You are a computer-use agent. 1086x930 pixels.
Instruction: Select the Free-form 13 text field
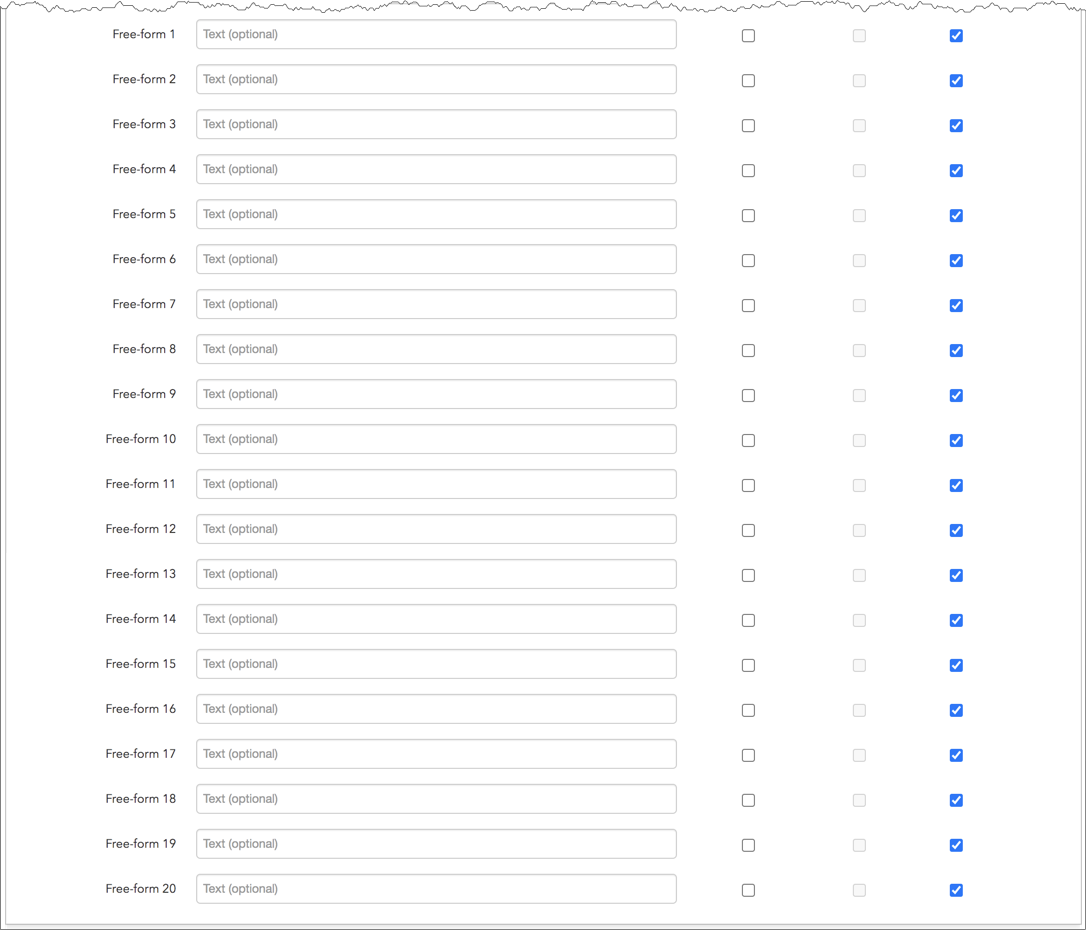436,575
